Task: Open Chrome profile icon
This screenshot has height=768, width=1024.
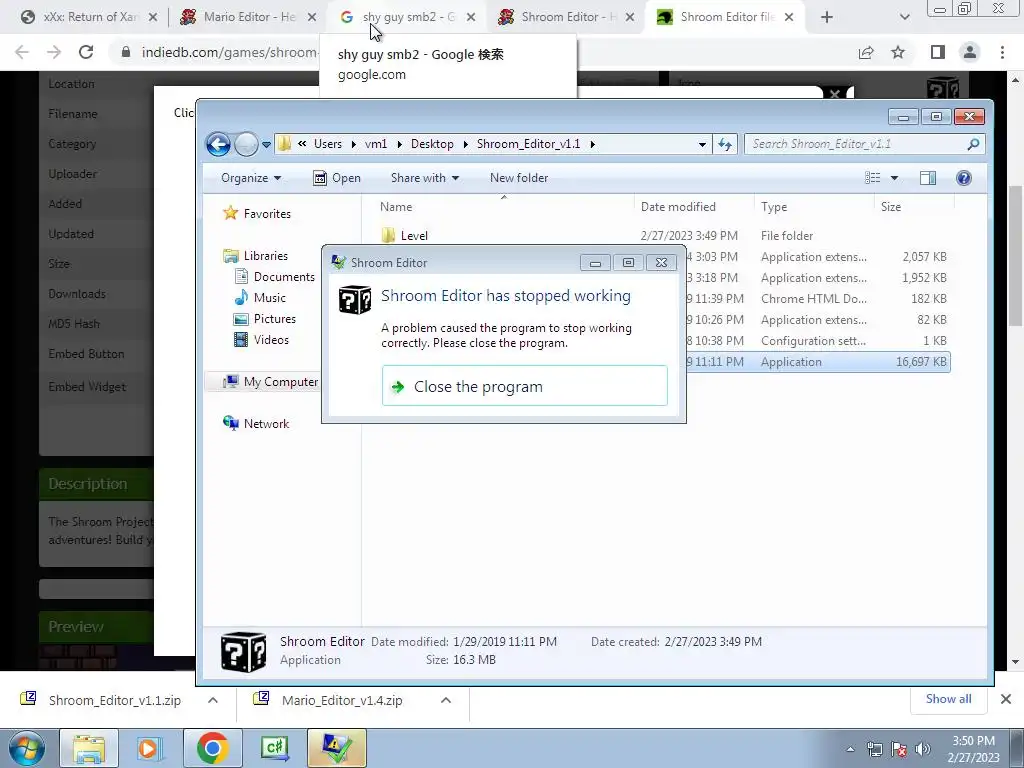Action: 970,52
